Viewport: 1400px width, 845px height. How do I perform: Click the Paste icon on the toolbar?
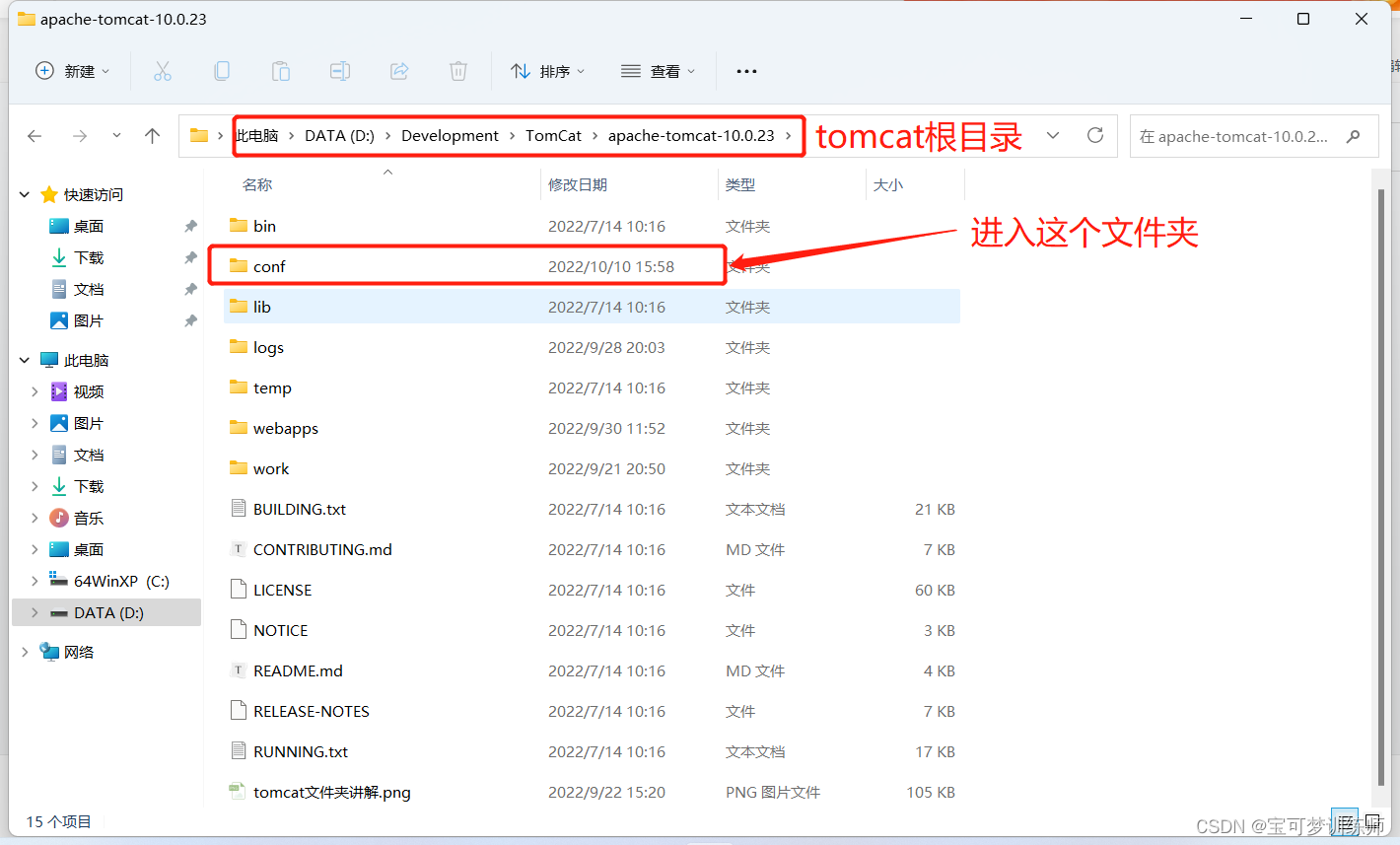click(280, 70)
